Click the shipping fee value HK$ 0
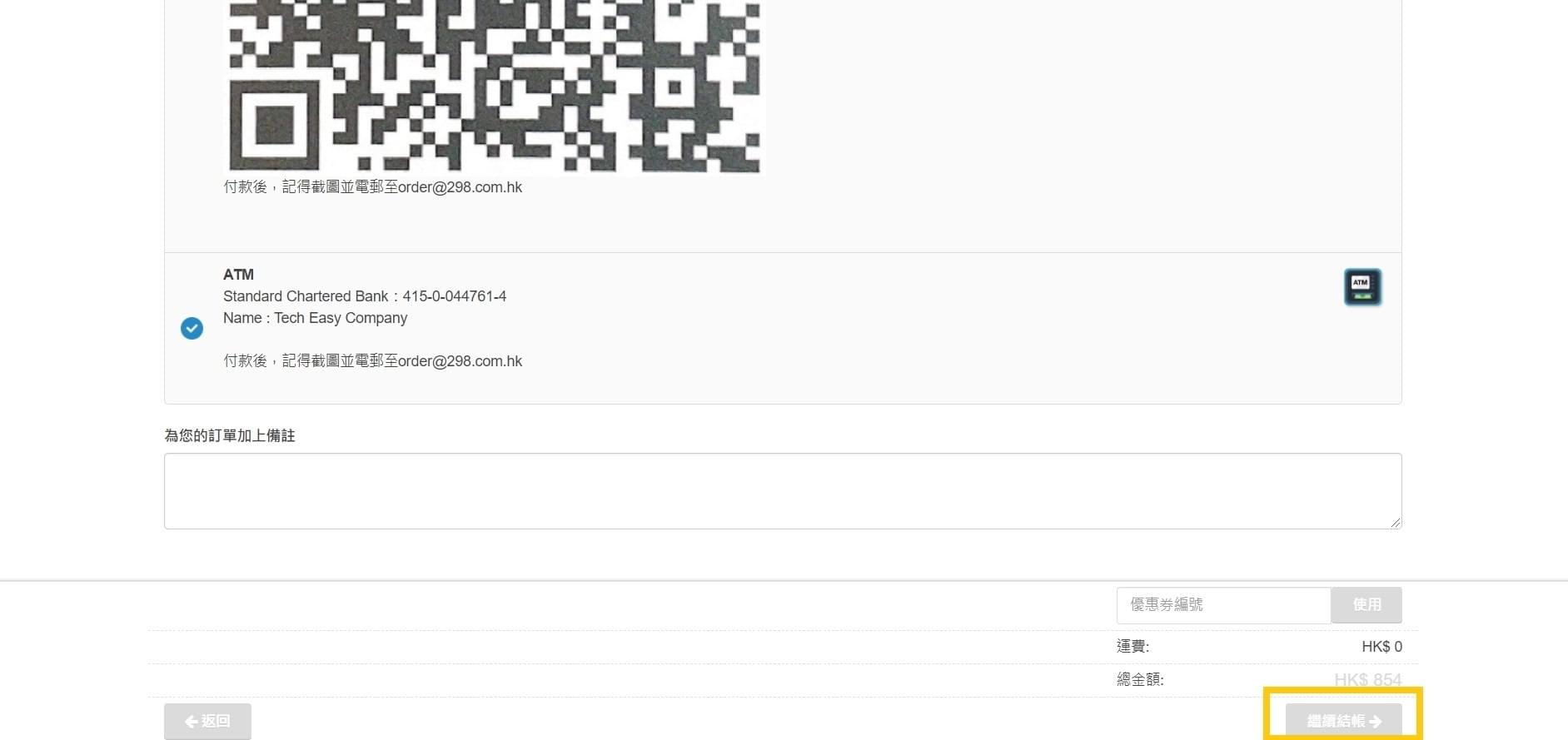 pos(1381,647)
